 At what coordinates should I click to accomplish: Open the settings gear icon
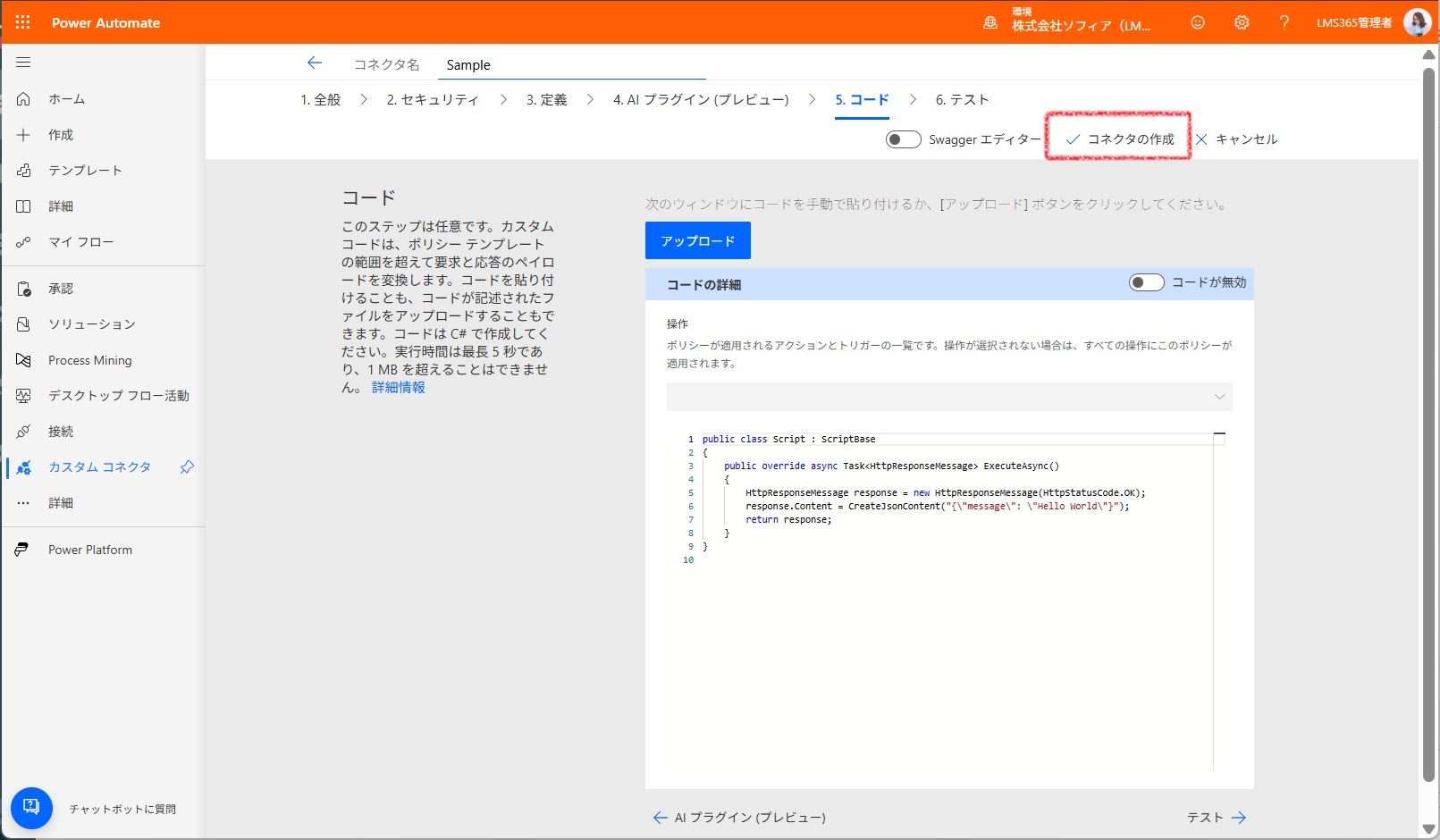(x=1242, y=22)
